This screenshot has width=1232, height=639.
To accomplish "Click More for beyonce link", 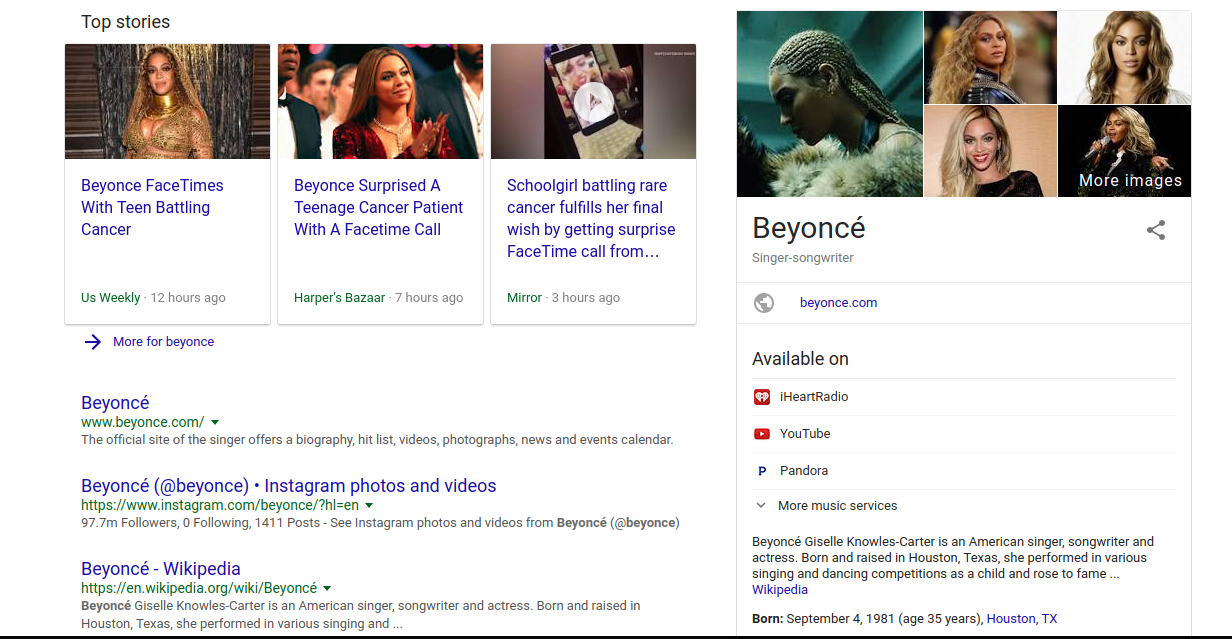I will point(163,342).
